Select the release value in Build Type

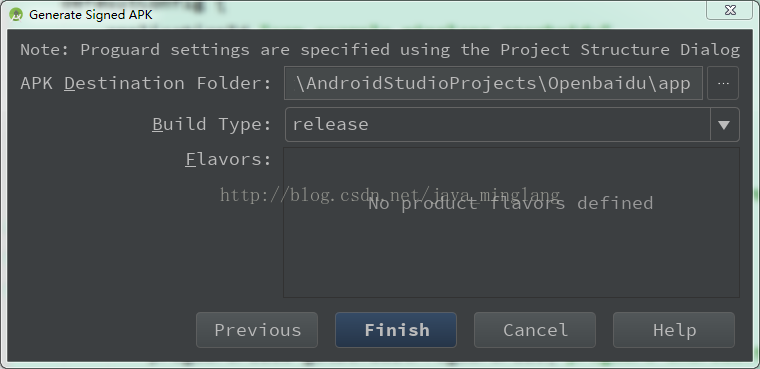[331, 125]
